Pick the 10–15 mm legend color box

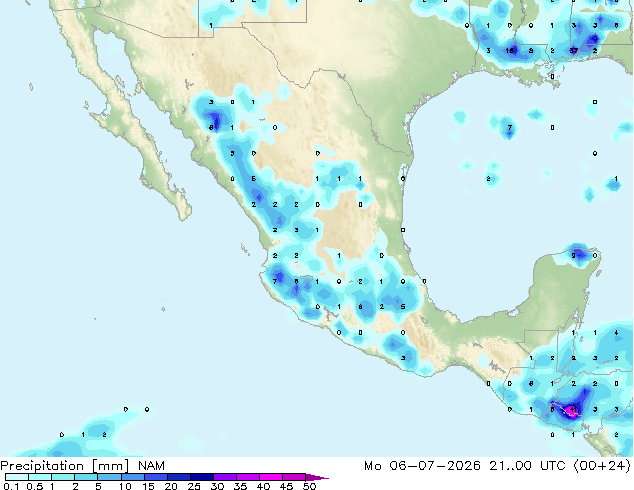click(x=132, y=477)
